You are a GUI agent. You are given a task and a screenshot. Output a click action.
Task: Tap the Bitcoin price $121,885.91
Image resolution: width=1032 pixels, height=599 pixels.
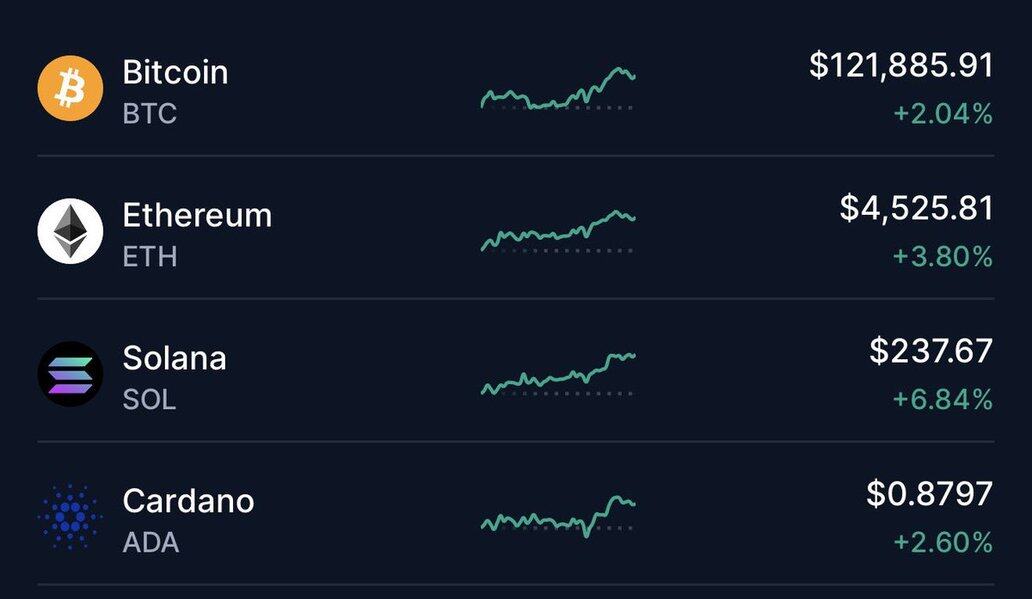coord(901,66)
